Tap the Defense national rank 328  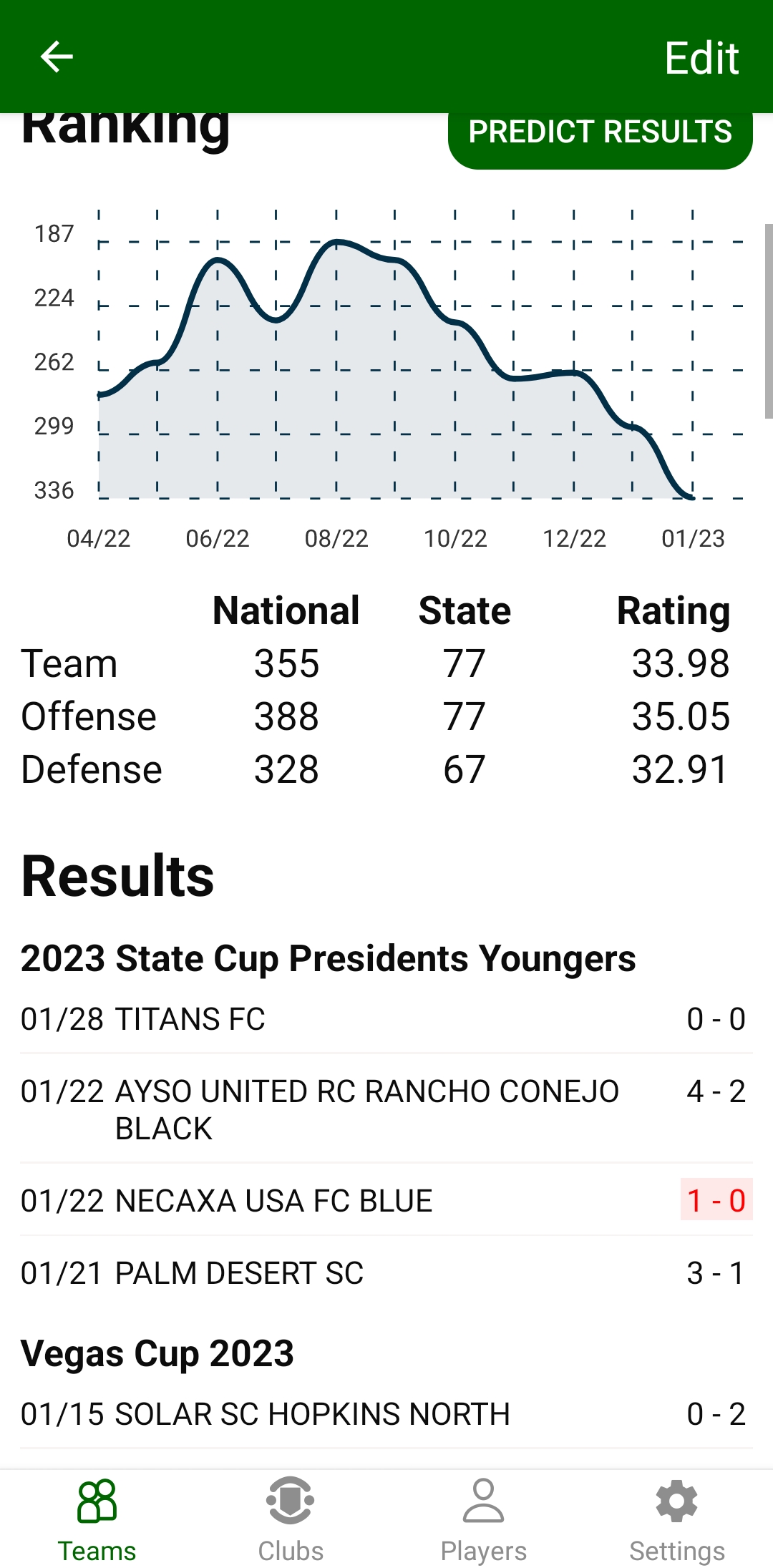click(286, 769)
